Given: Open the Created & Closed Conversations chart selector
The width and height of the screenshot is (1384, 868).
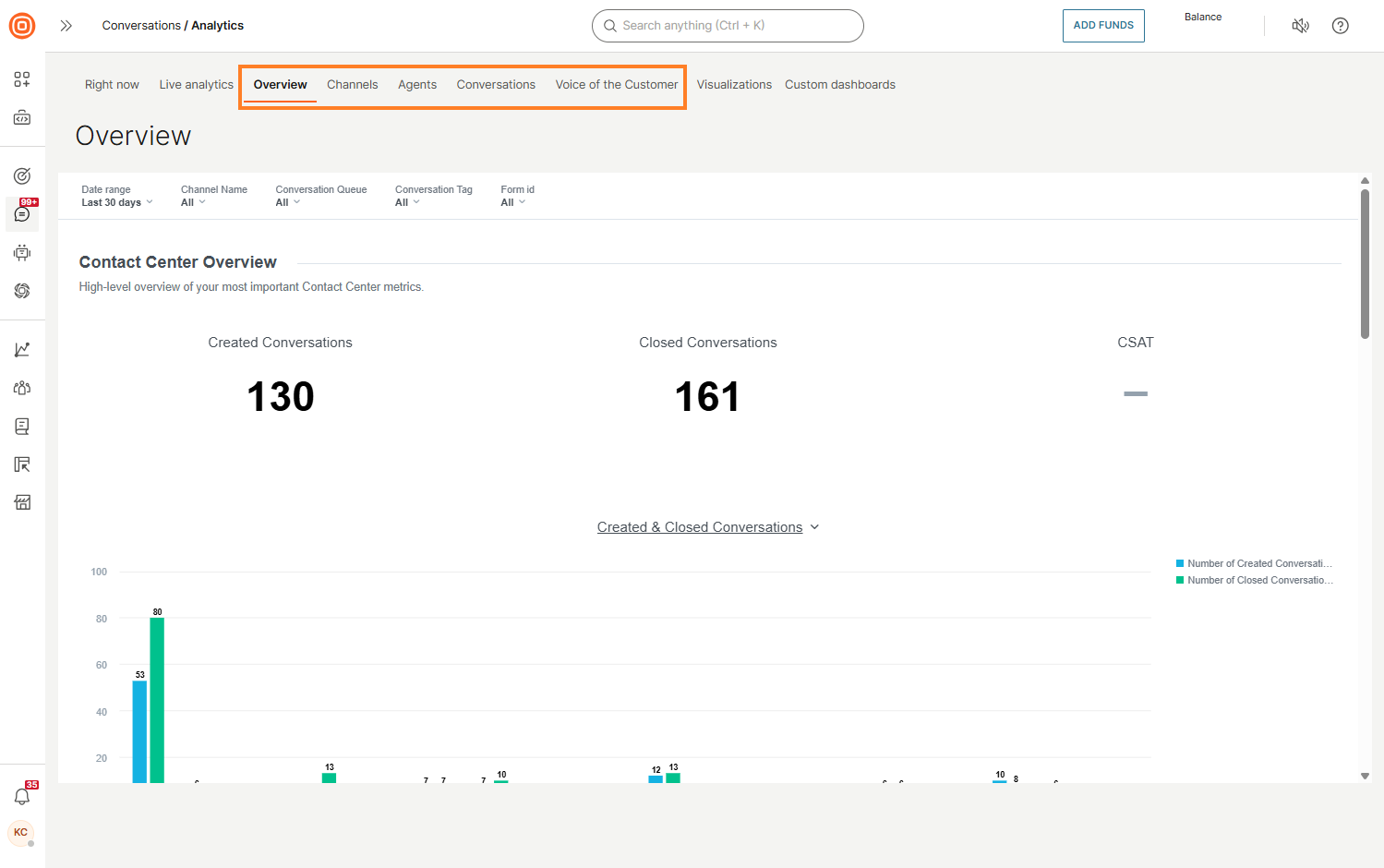Looking at the screenshot, I should click(x=707, y=526).
